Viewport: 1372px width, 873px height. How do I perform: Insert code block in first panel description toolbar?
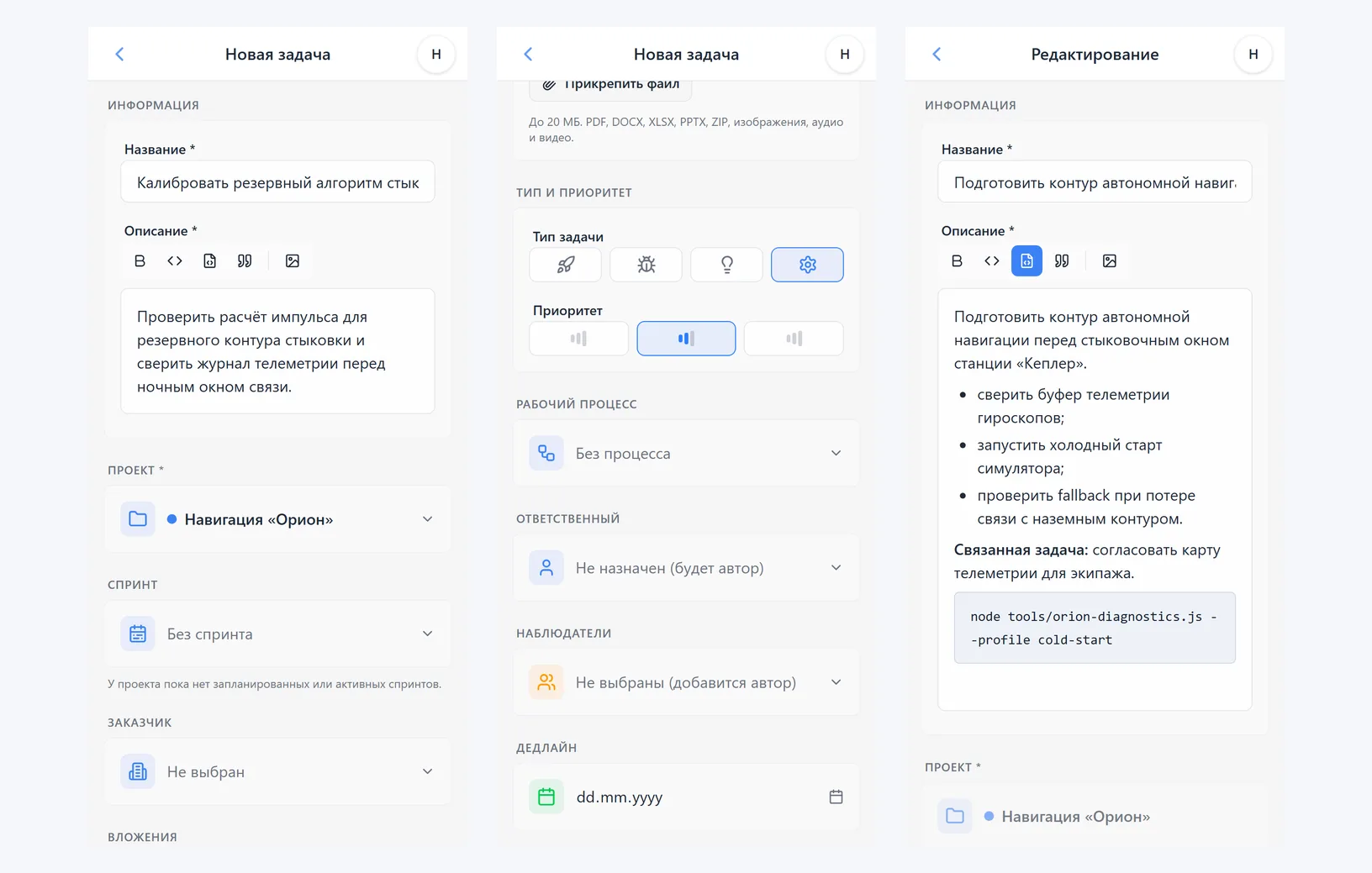point(209,260)
